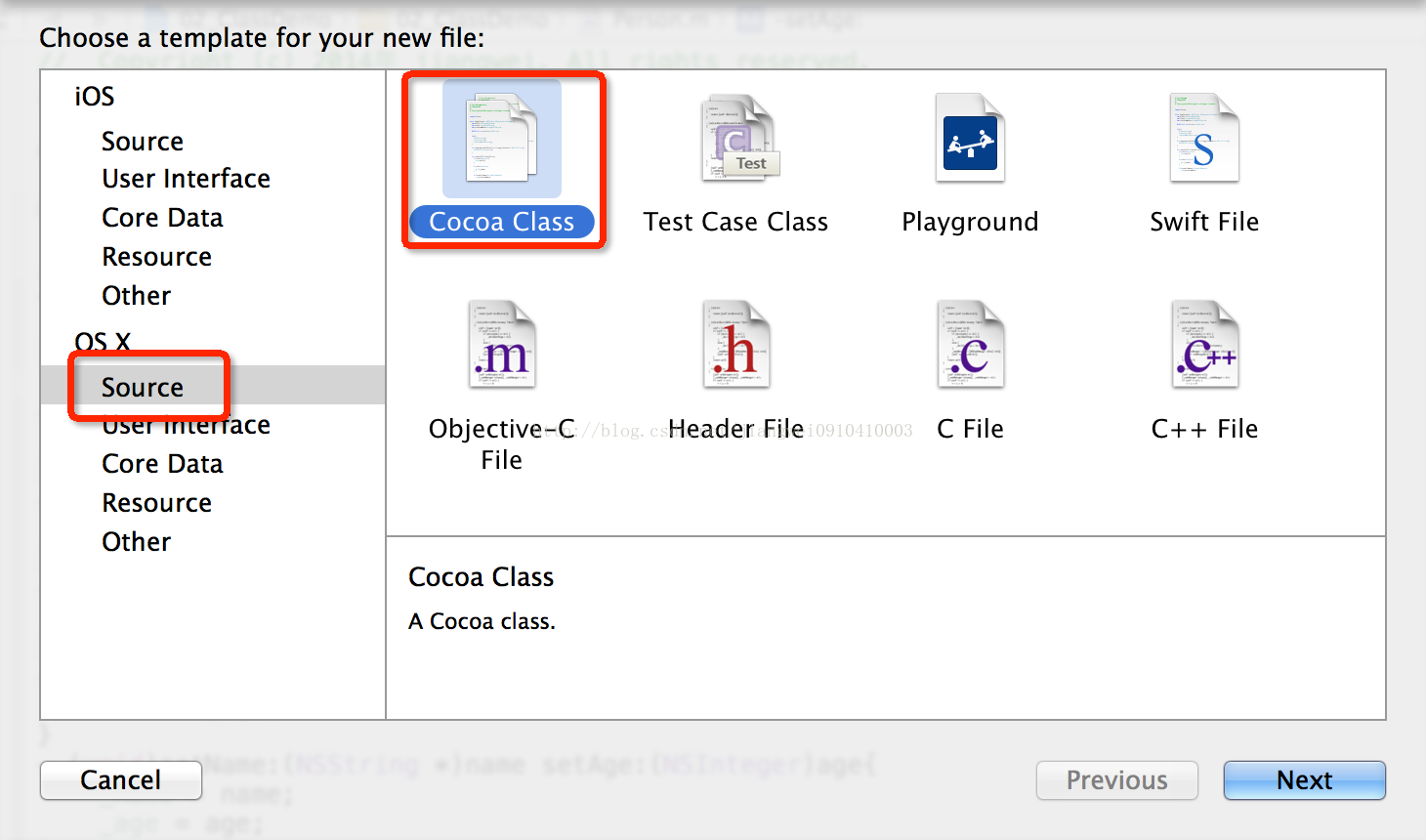The width and height of the screenshot is (1426, 840).
Task: Click the 'A Cocoa class.' description text
Action: pyautogui.click(x=482, y=621)
